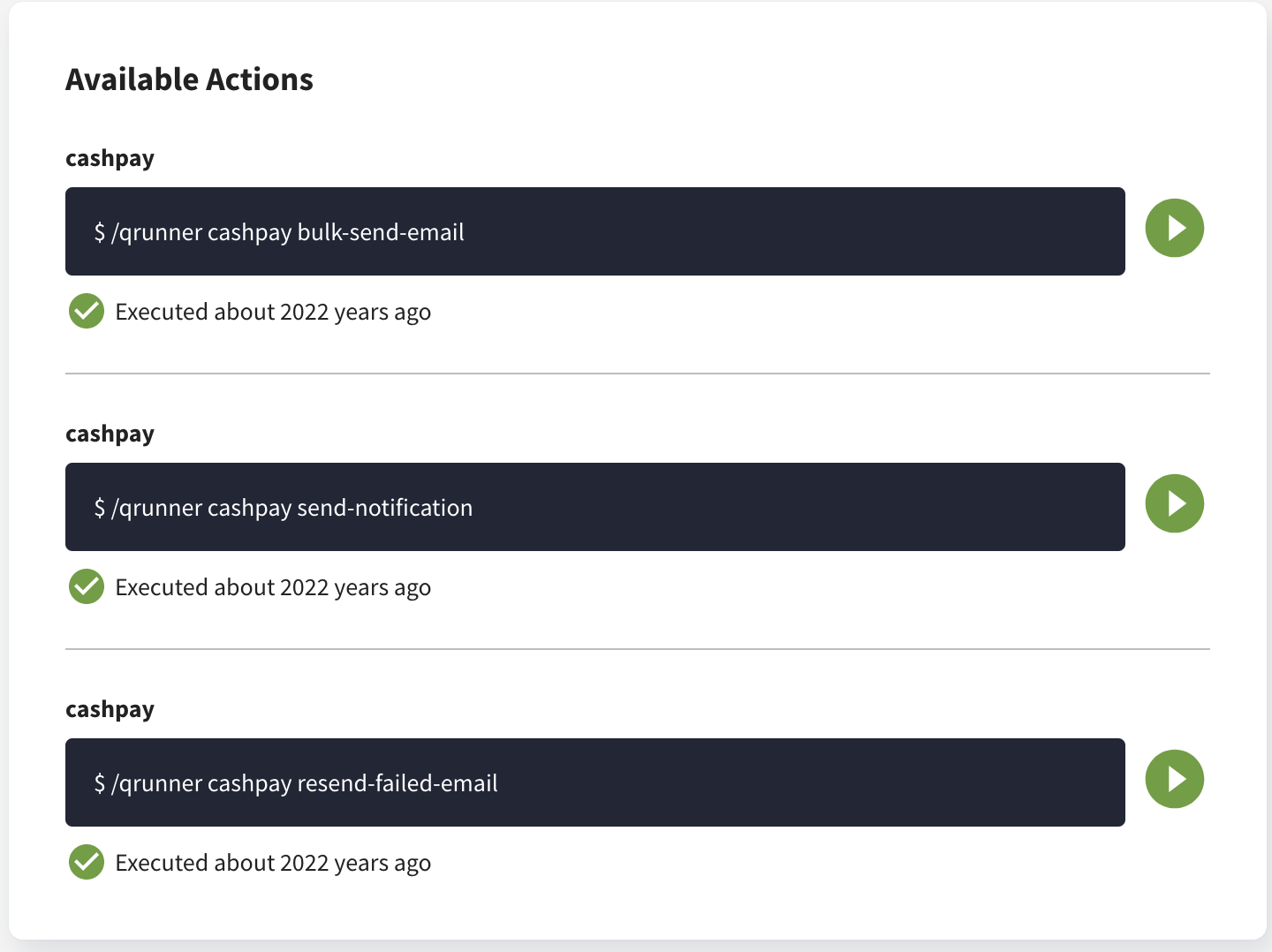Click 'Executed about 2022 years ago' under bulk-send-email
Screen dimensions: 1272x952
272,311
